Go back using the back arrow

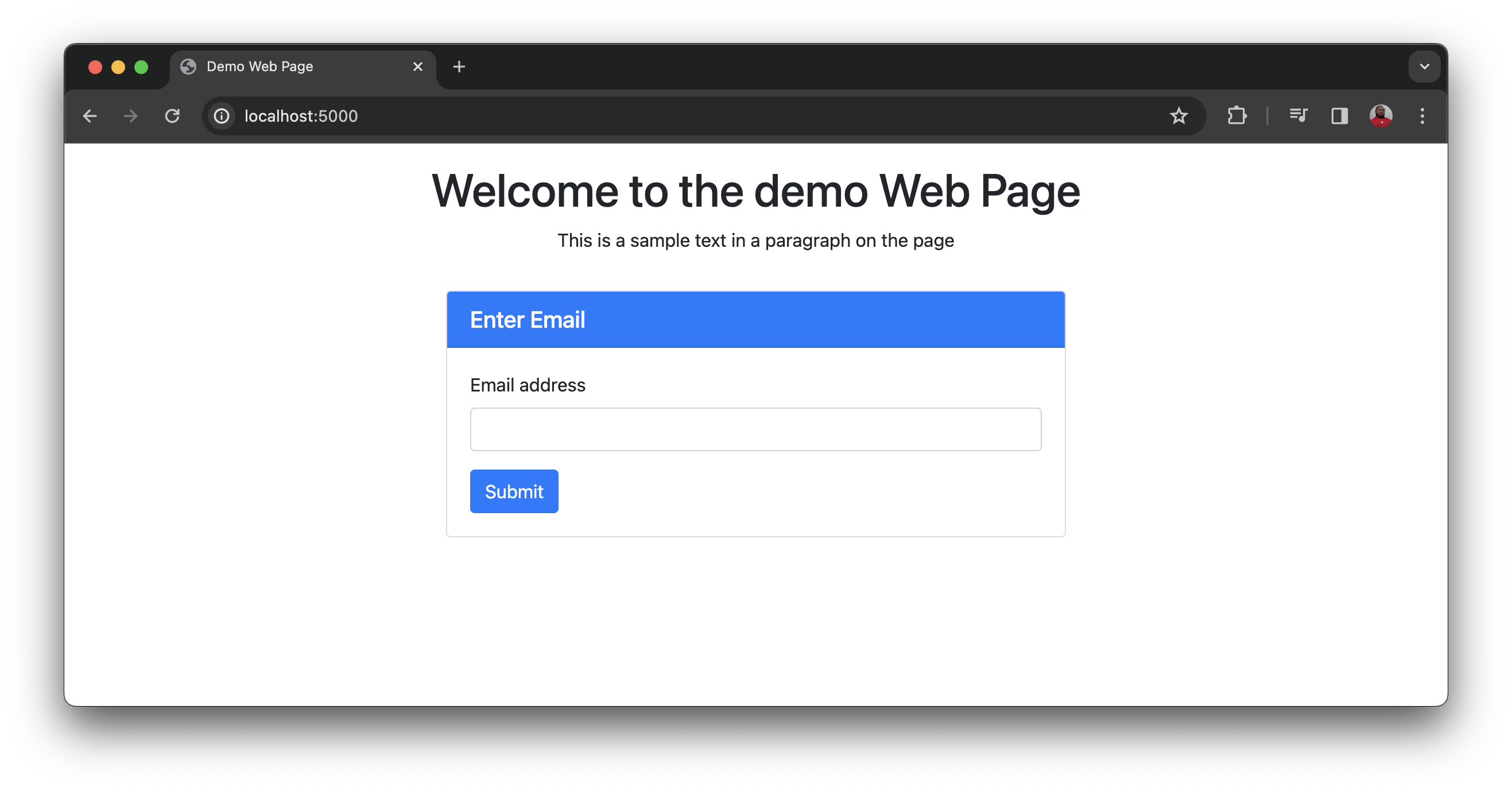click(x=90, y=116)
